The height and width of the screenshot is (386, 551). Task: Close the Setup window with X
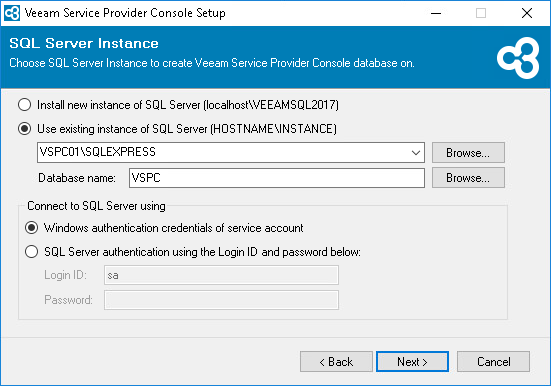pyautogui.click(x=527, y=13)
